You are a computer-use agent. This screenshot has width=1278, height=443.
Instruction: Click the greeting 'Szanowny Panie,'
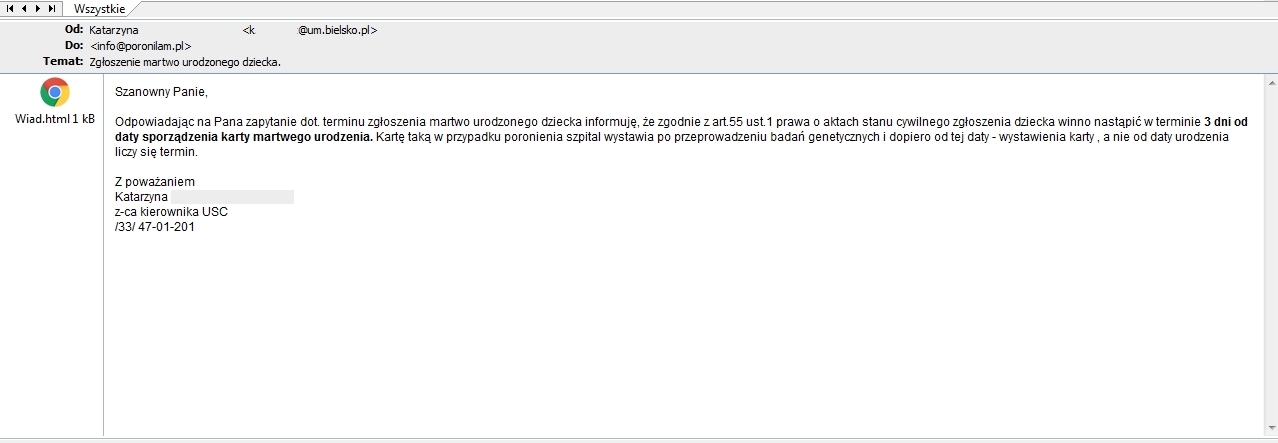(161, 93)
